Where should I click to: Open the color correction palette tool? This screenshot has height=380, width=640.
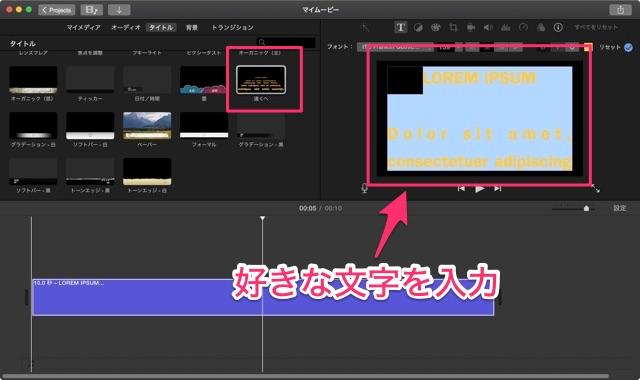click(436, 27)
